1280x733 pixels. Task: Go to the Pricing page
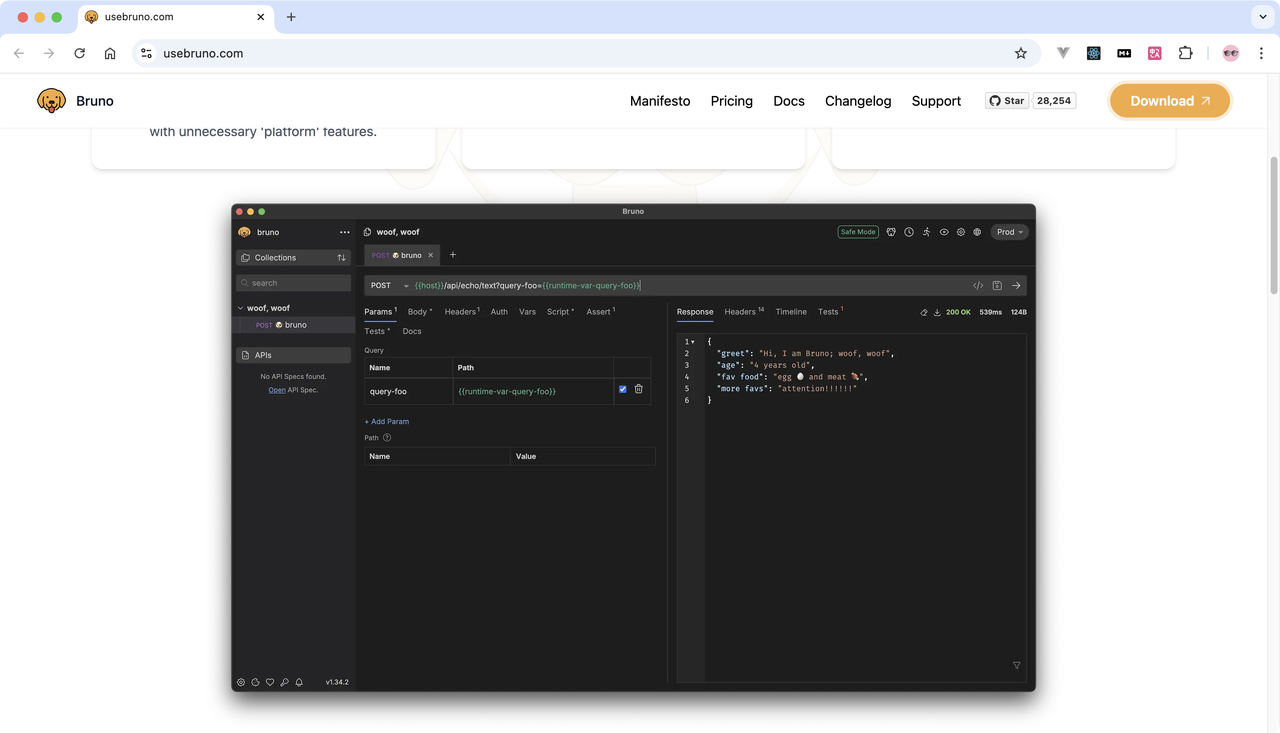(x=732, y=101)
